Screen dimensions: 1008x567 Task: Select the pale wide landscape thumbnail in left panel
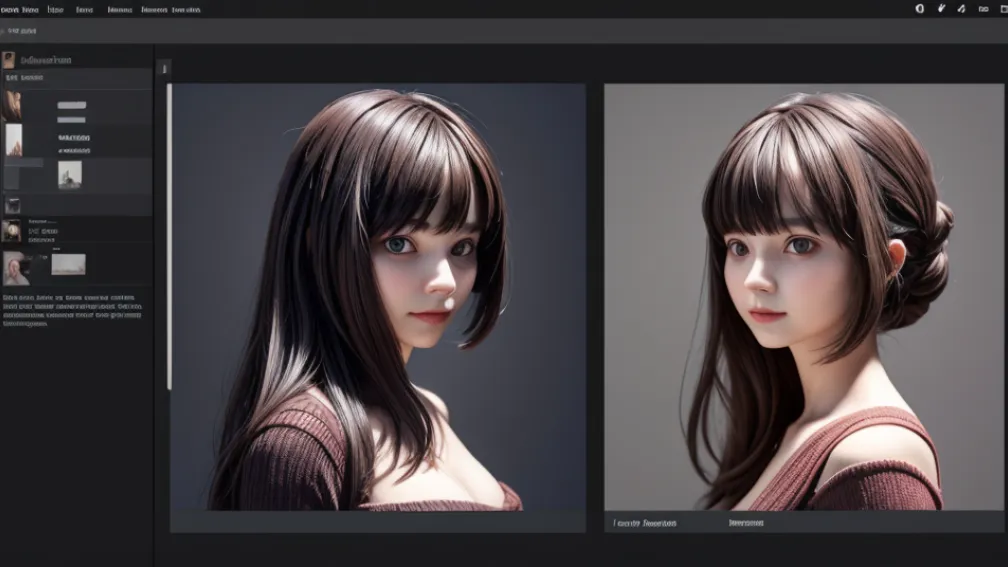coord(68,264)
